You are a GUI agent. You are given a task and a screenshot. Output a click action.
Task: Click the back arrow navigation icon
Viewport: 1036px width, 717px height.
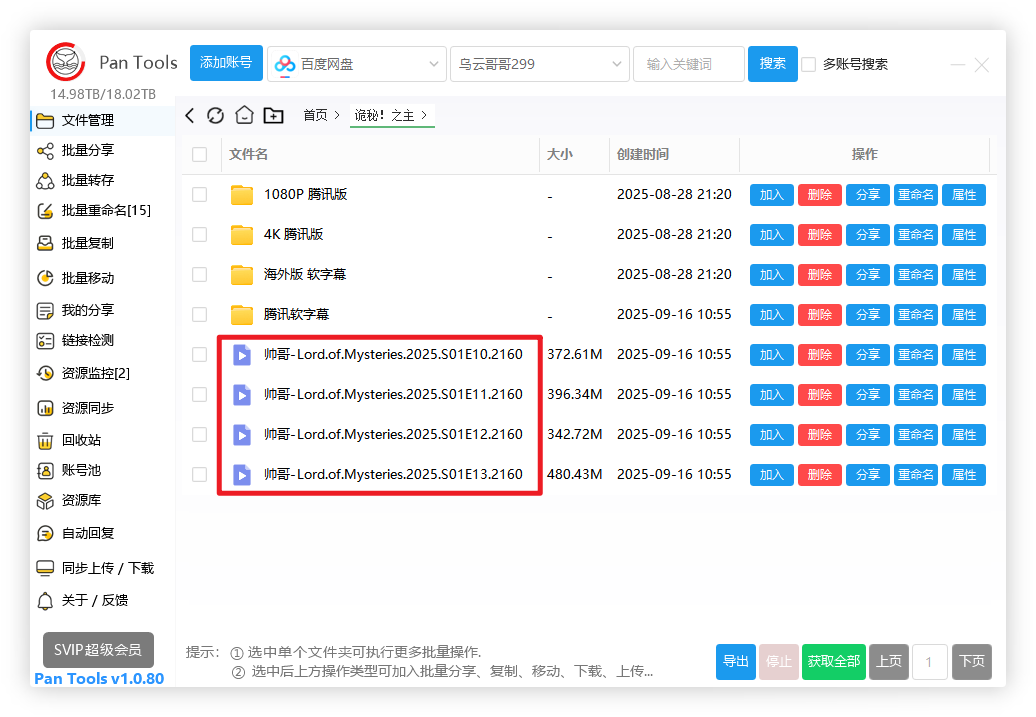pyautogui.click(x=190, y=116)
